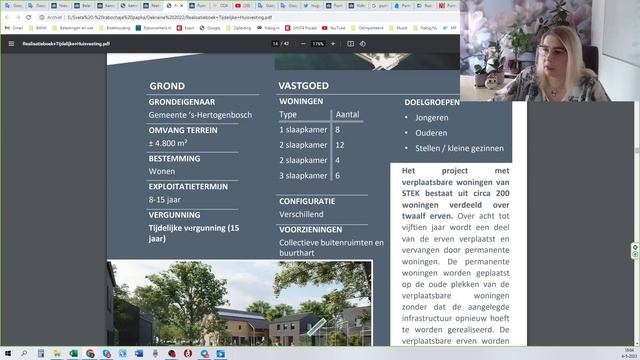640x360 pixels.
Task: Close the active PDF browser tab
Action: [182, 6]
